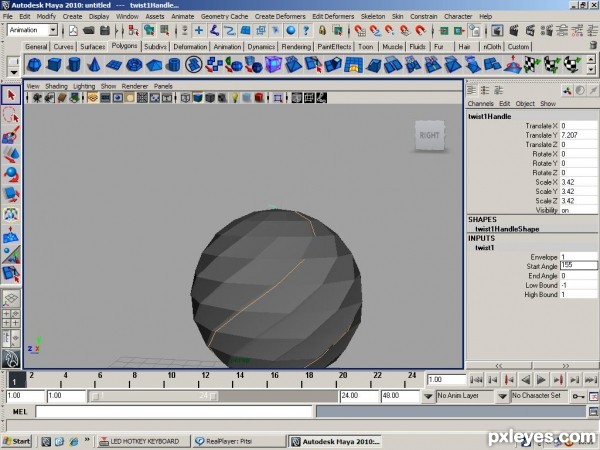600x450 pixels.
Task: Create a polygon cylinder from the shelf
Action: click(74, 64)
